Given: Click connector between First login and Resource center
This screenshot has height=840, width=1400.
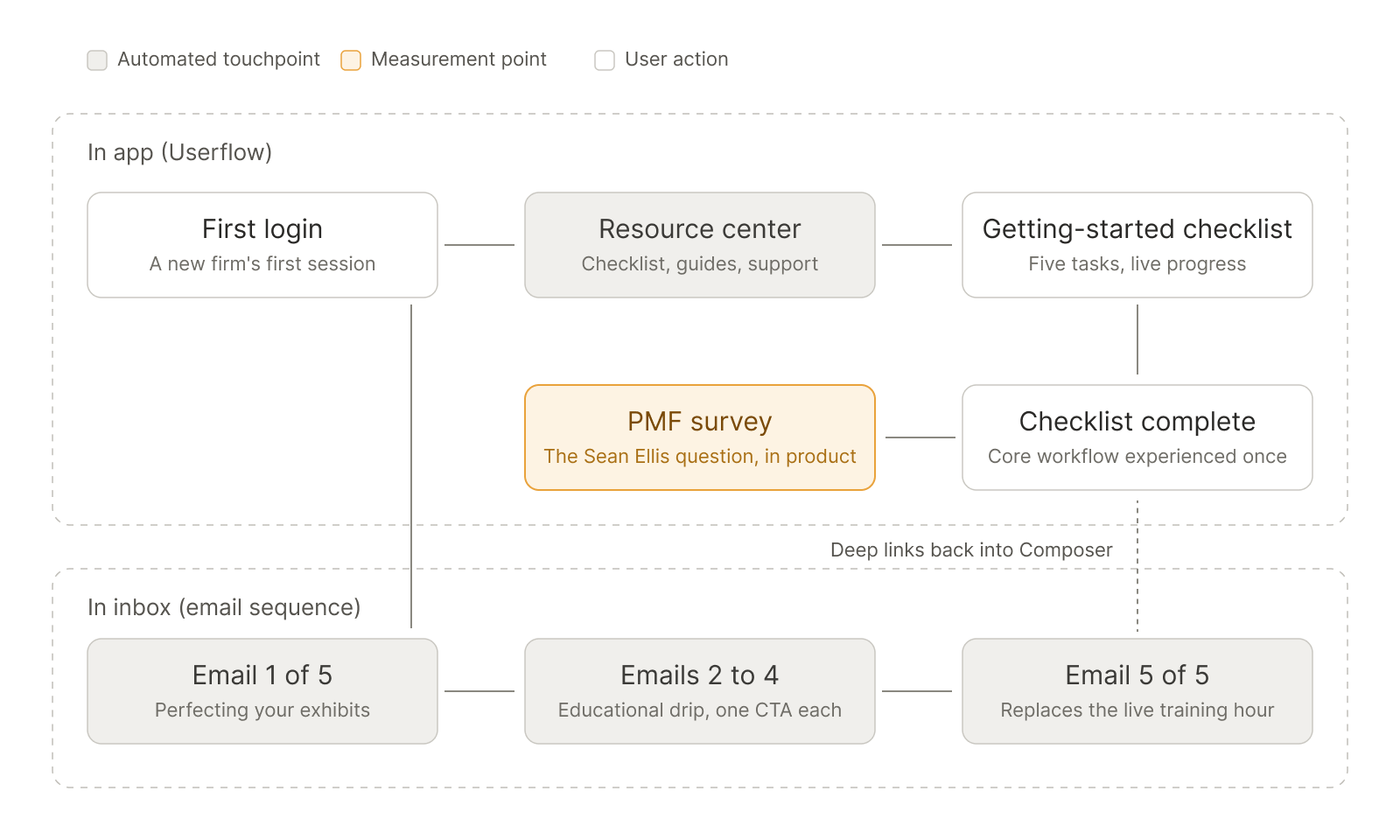Looking at the screenshot, I should (479, 245).
